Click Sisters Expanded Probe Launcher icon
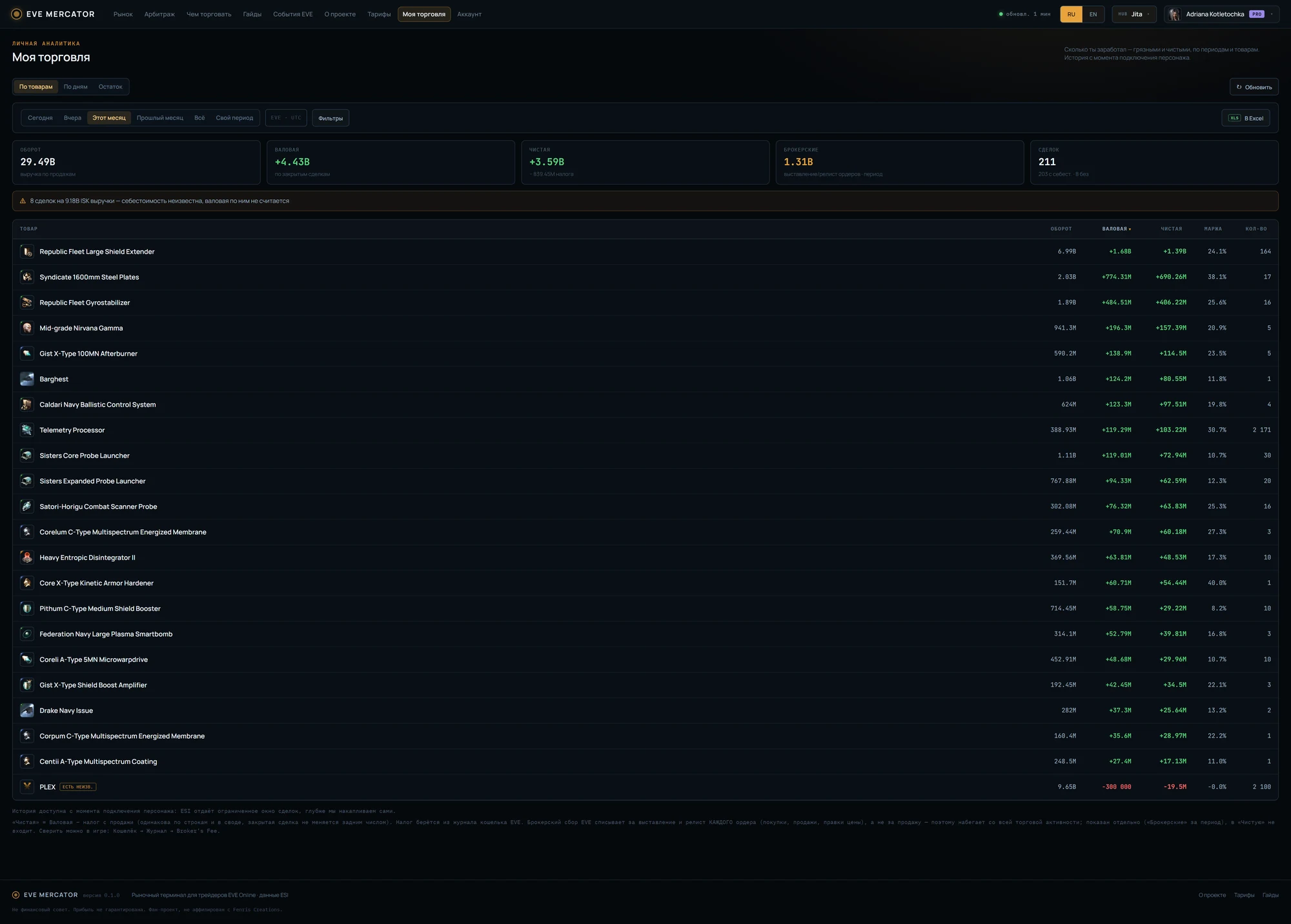The height and width of the screenshot is (924, 1291). coord(26,481)
